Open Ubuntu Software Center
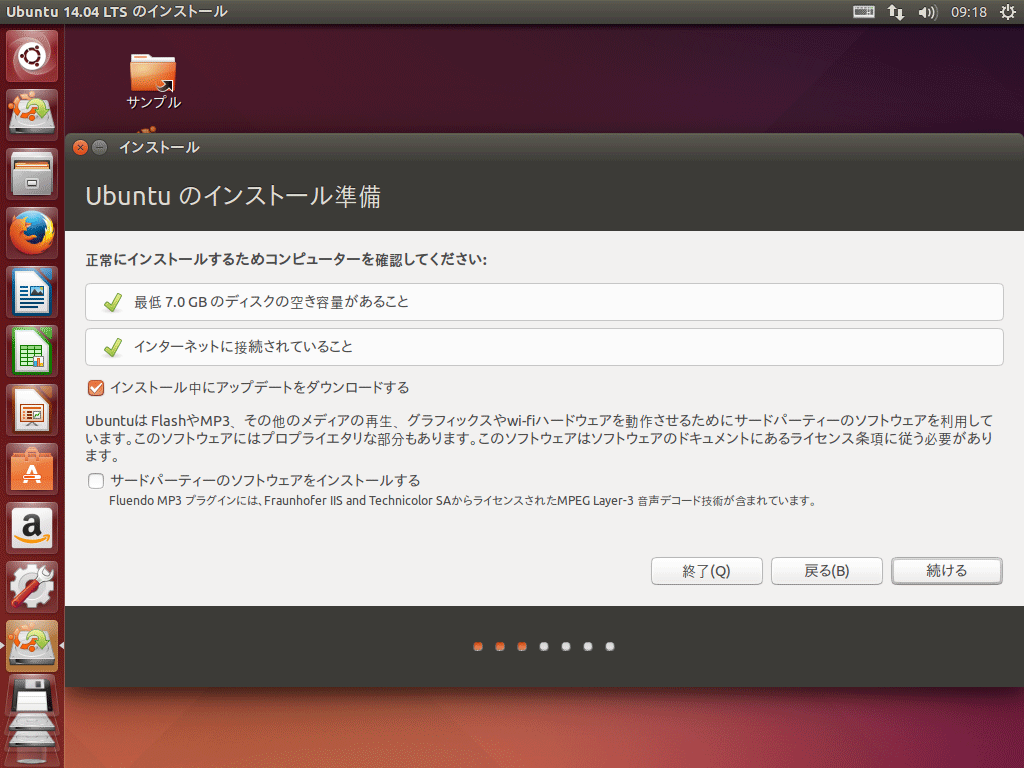Screen dimensions: 1024x768 [x=31, y=469]
